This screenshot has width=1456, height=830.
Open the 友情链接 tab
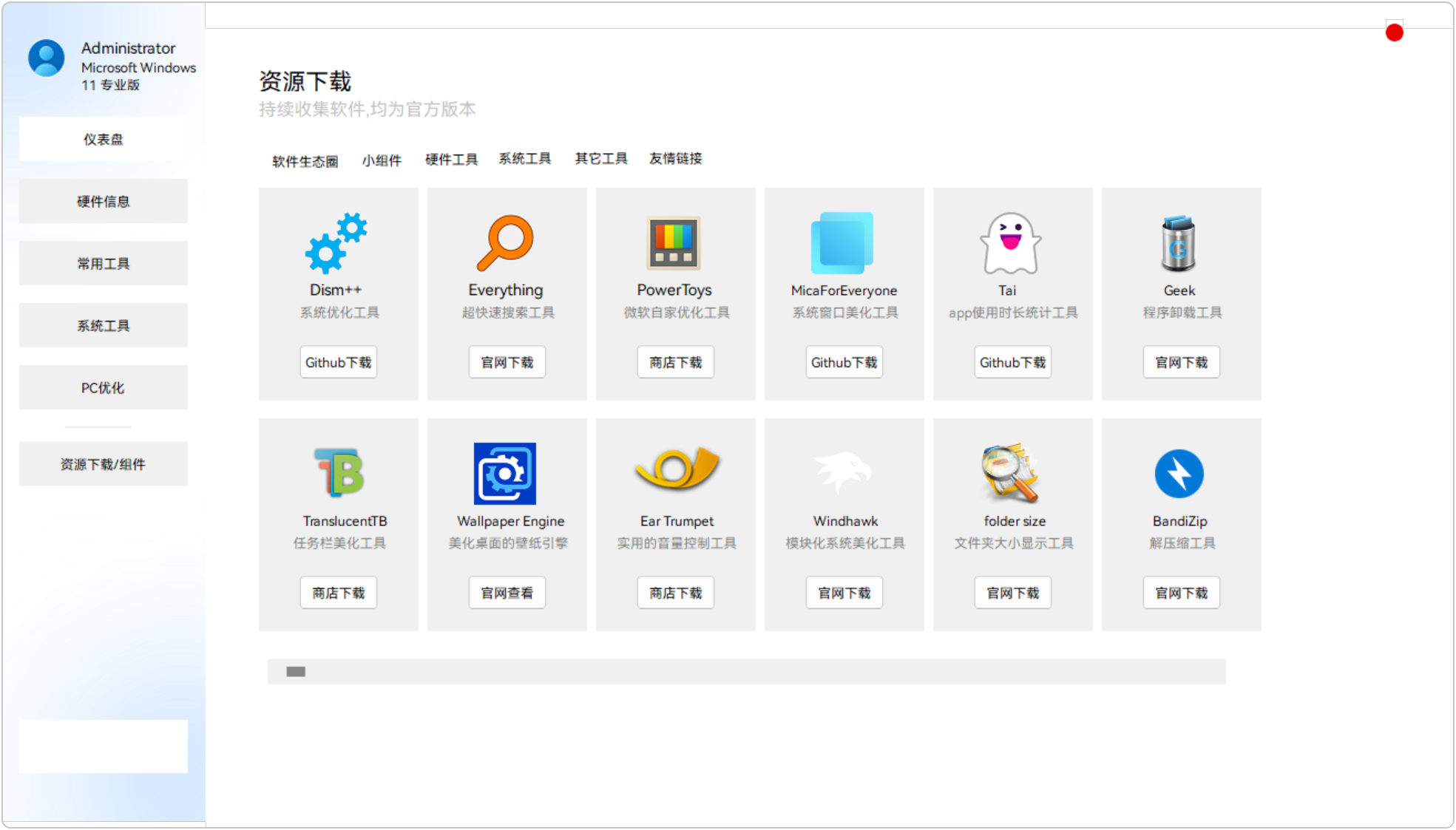(676, 159)
